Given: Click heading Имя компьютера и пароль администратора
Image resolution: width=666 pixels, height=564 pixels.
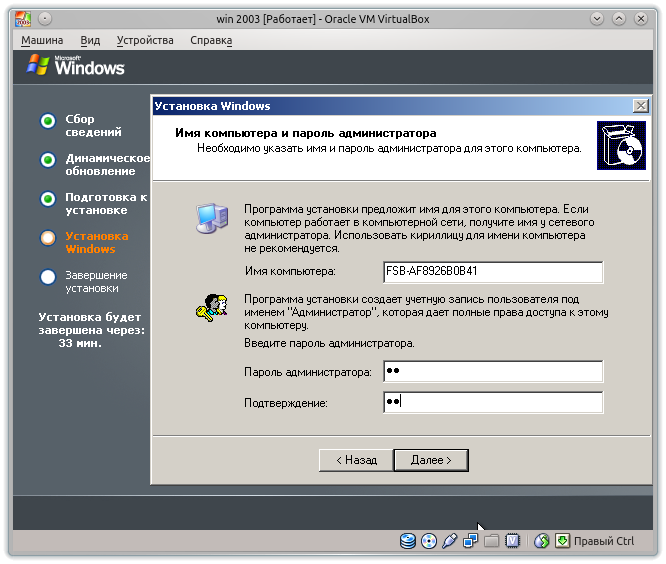Looking at the screenshot, I should pyautogui.click(x=306, y=133).
